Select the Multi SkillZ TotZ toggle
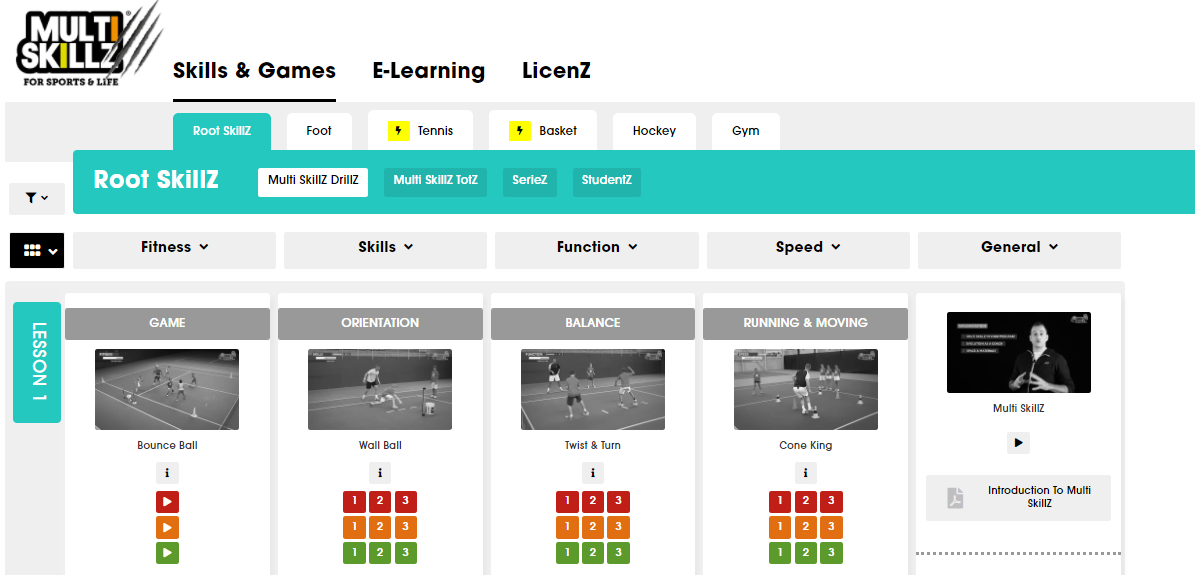Viewport: 1195px width, 575px height. (435, 181)
